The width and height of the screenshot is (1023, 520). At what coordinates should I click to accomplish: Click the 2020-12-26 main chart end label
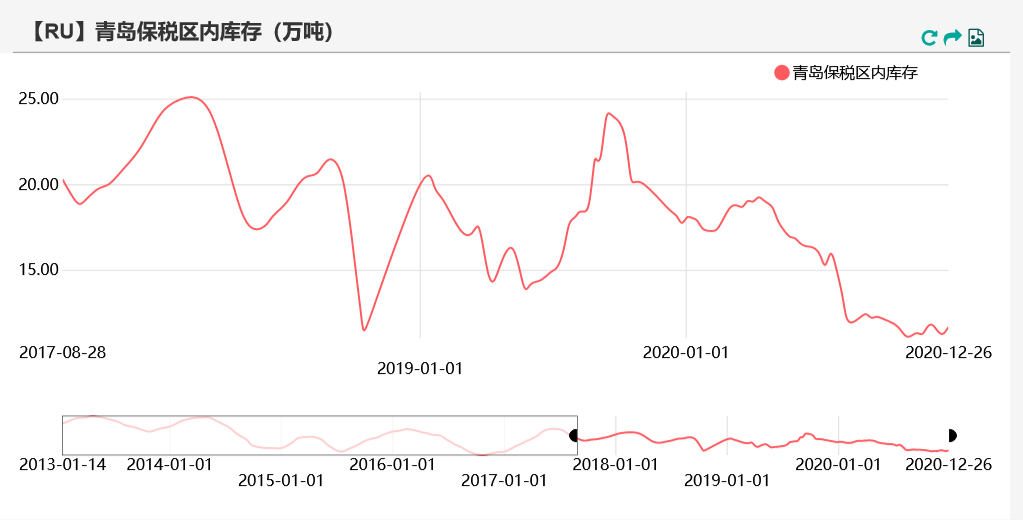click(949, 352)
